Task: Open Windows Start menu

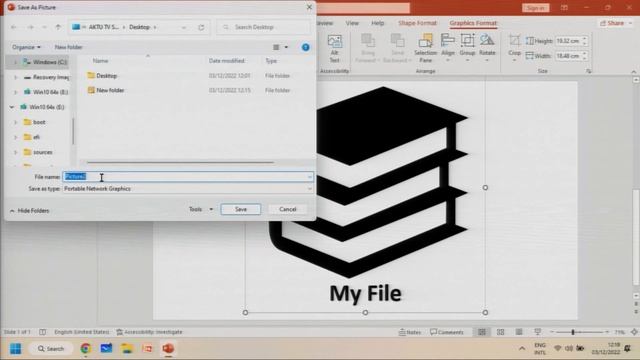Action: [x=16, y=349]
